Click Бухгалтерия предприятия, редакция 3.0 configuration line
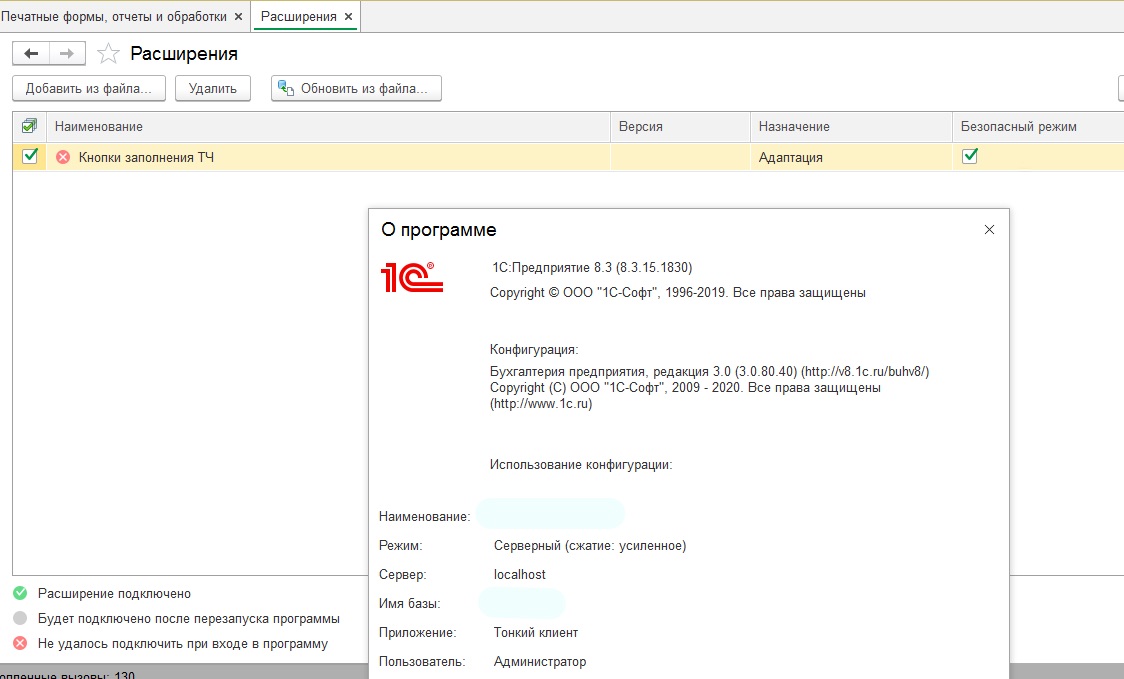The height and width of the screenshot is (679, 1124). (710, 371)
